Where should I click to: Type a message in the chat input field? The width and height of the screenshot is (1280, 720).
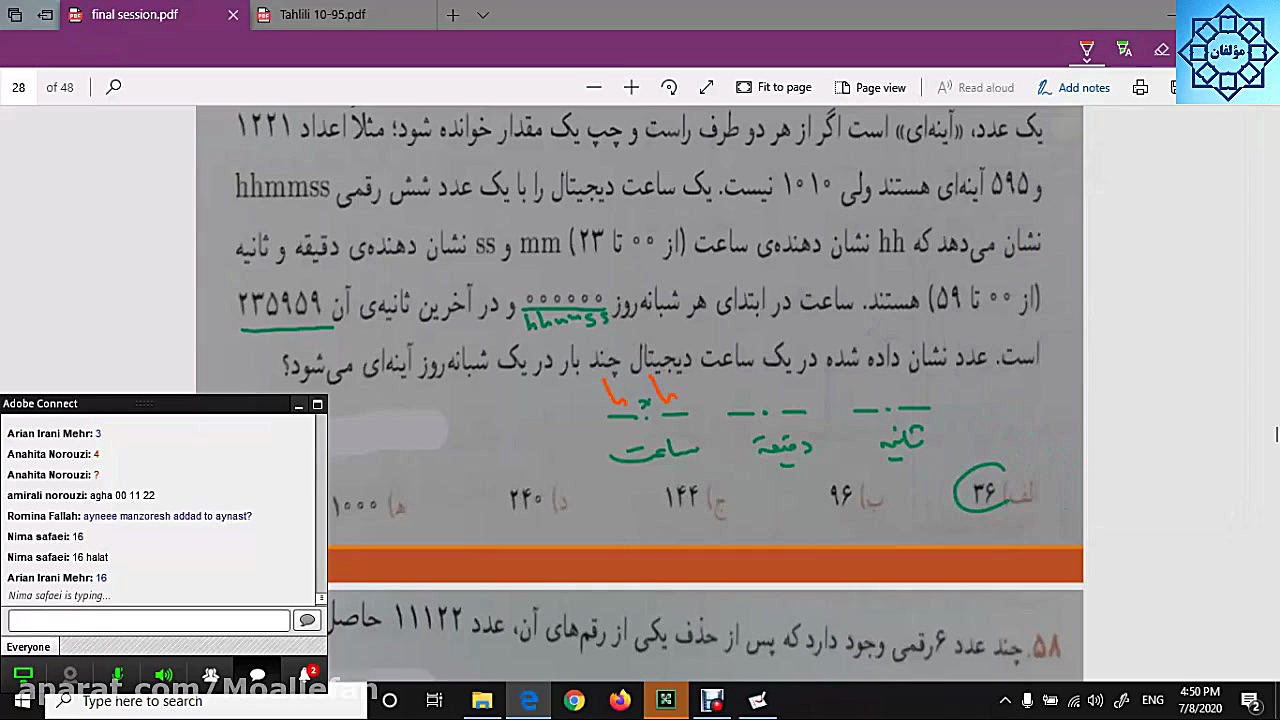pyautogui.click(x=147, y=620)
